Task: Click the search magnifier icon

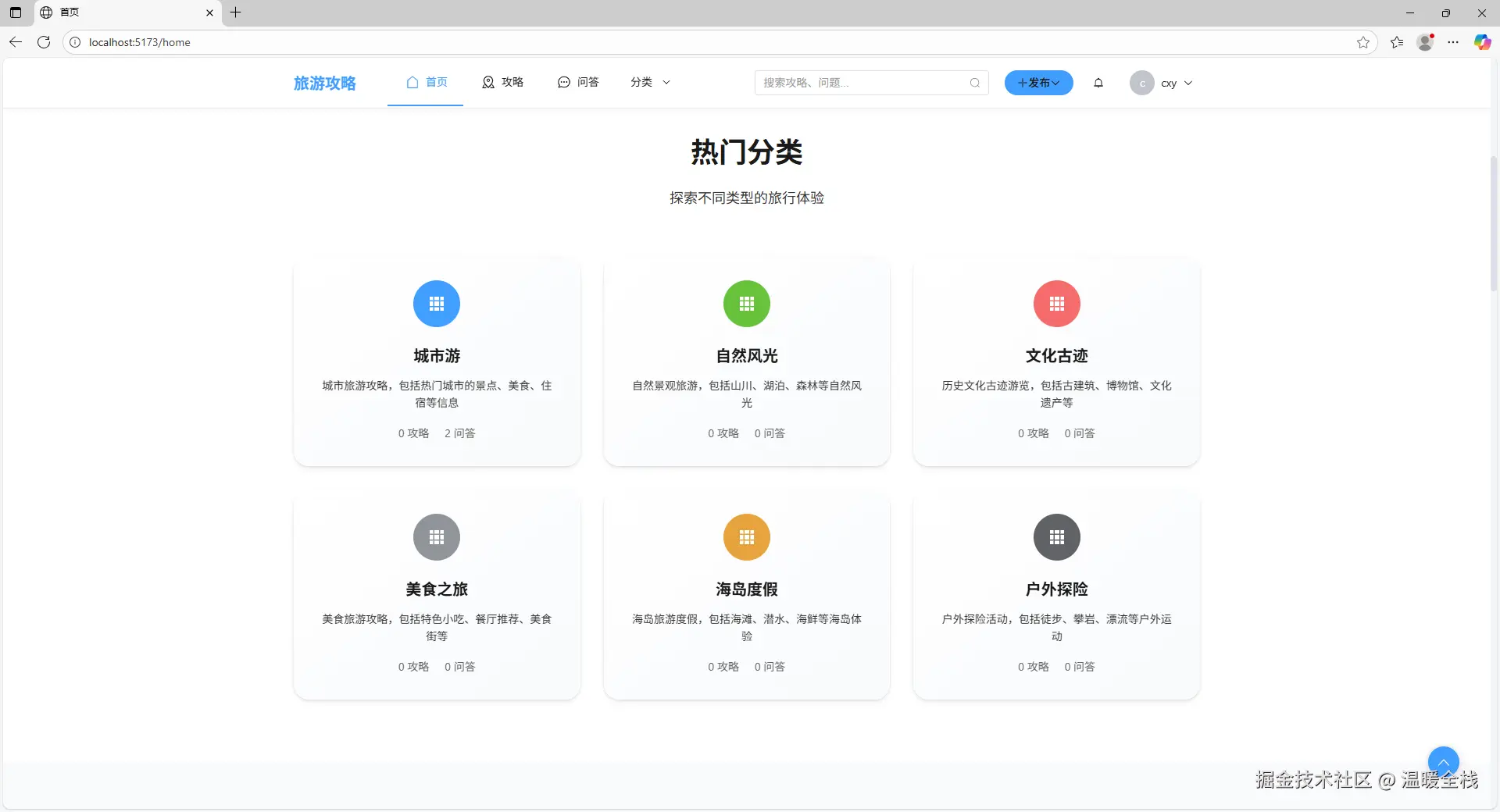Action: tap(975, 83)
